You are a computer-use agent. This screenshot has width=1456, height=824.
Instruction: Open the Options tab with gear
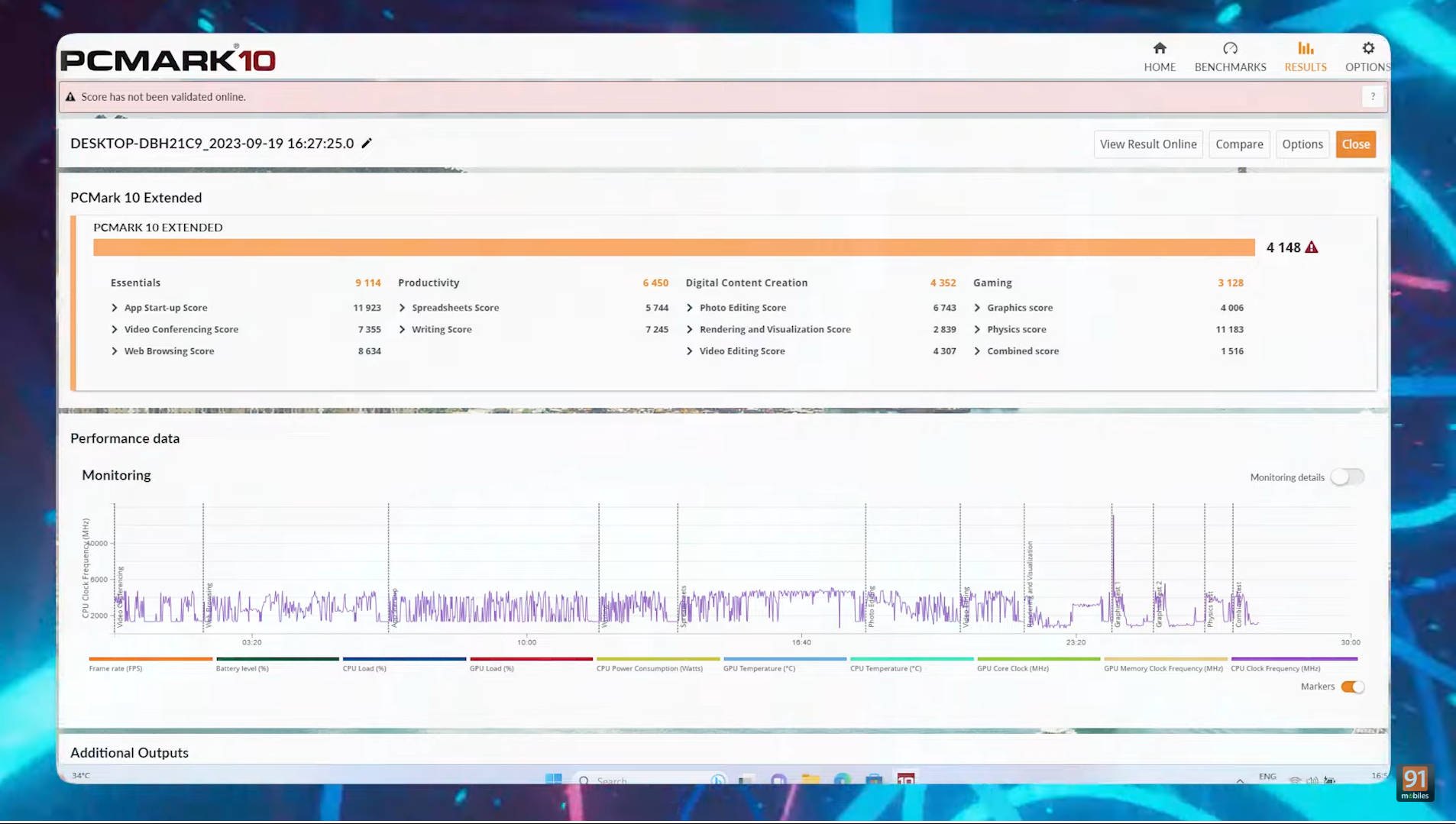point(1367,57)
